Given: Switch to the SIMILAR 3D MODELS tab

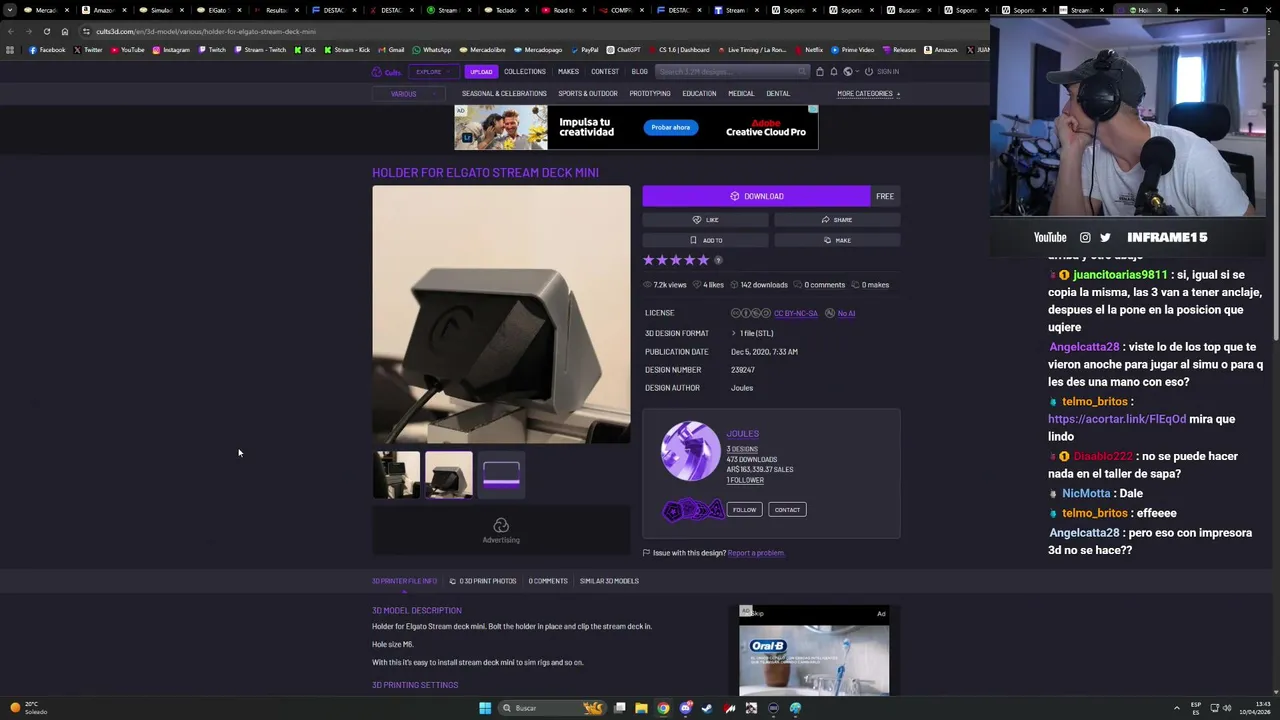Looking at the screenshot, I should (x=609, y=581).
